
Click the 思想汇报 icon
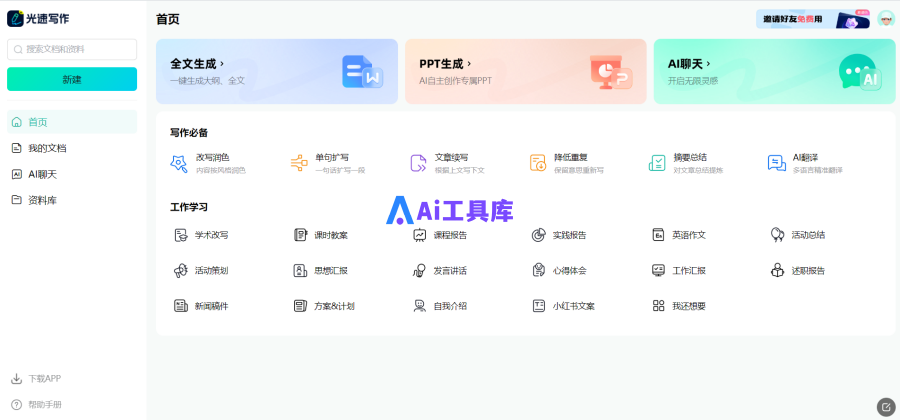click(300, 270)
